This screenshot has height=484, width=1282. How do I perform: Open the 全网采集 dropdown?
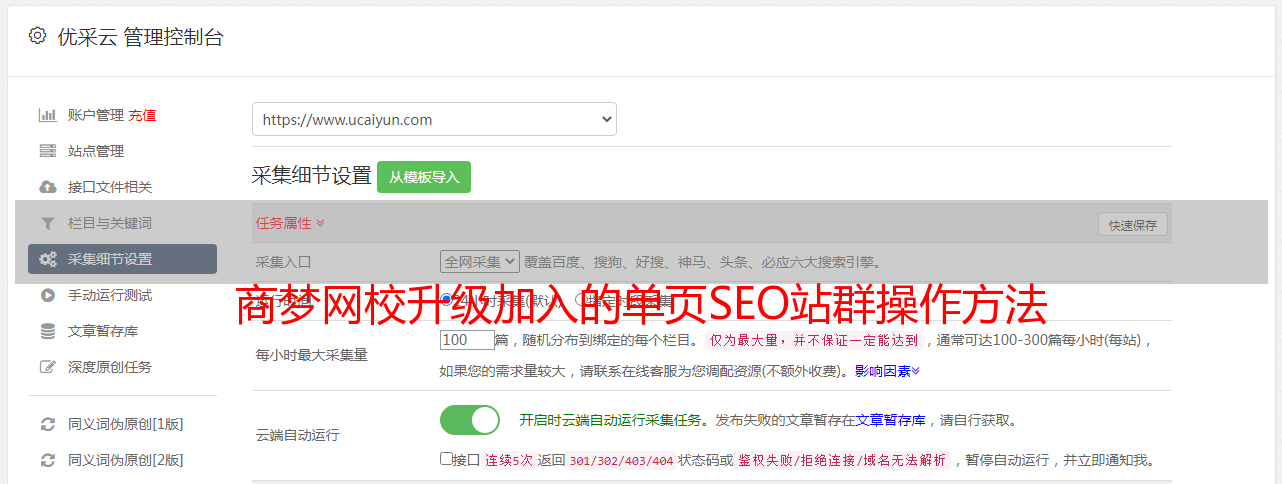click(480, 261)
